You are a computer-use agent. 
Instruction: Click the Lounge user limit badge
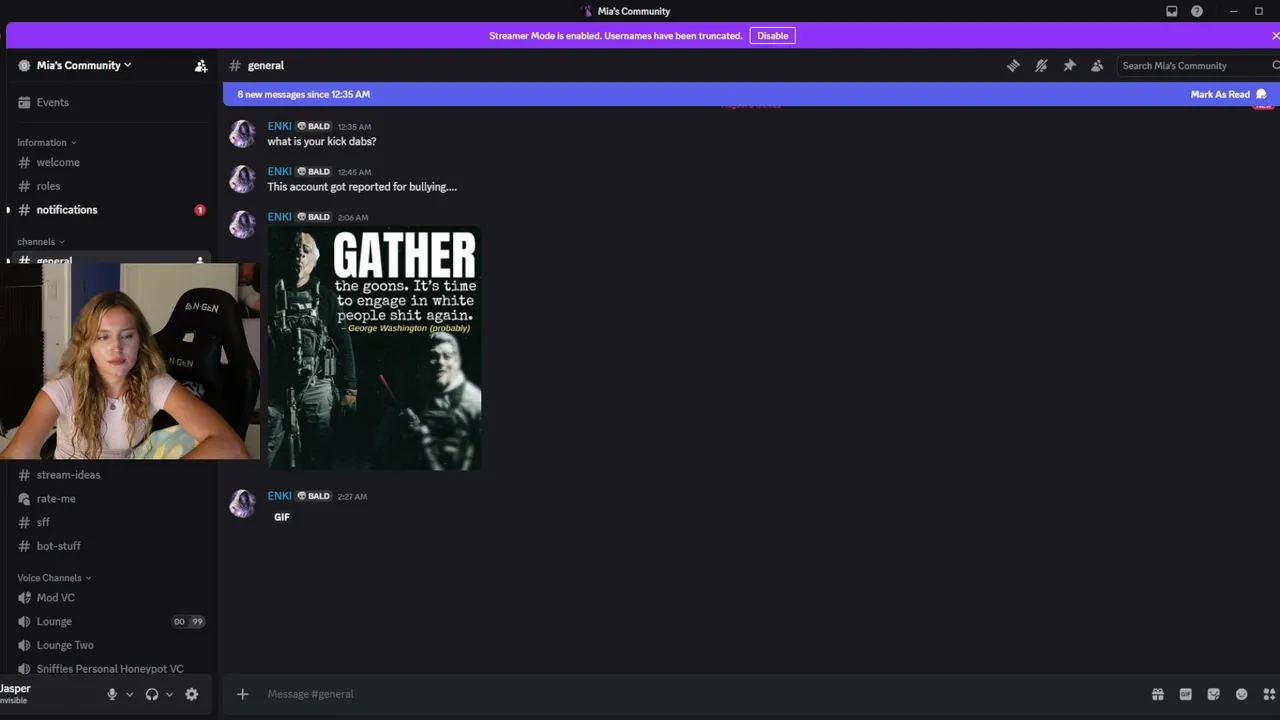[x=188, y=622]
